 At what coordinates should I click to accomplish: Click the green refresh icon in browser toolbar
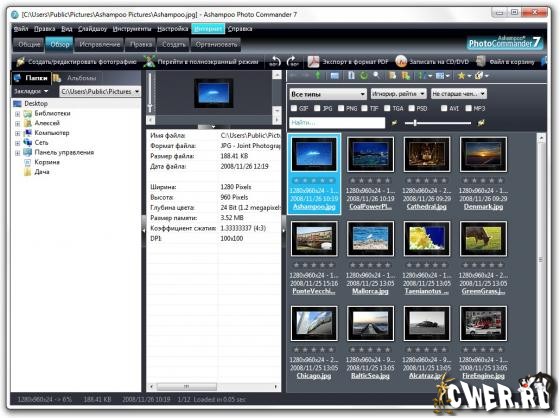click(364, 75)
